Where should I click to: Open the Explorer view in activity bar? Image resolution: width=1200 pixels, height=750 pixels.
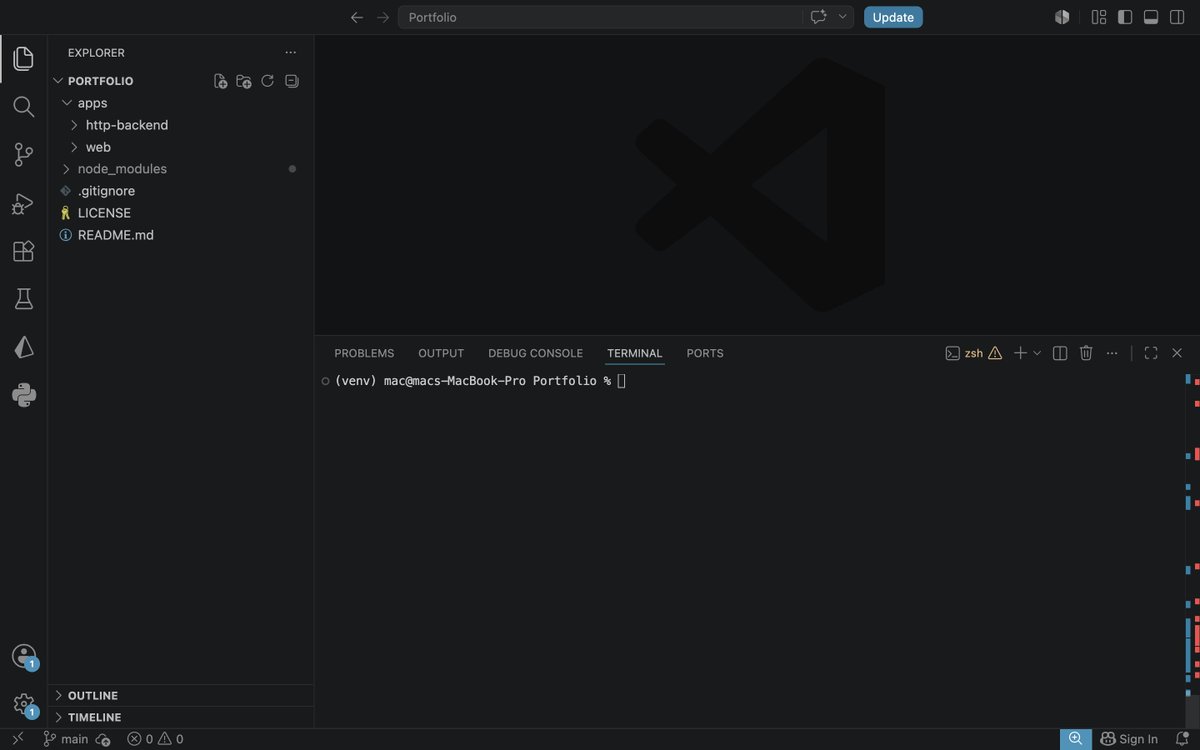24,58
